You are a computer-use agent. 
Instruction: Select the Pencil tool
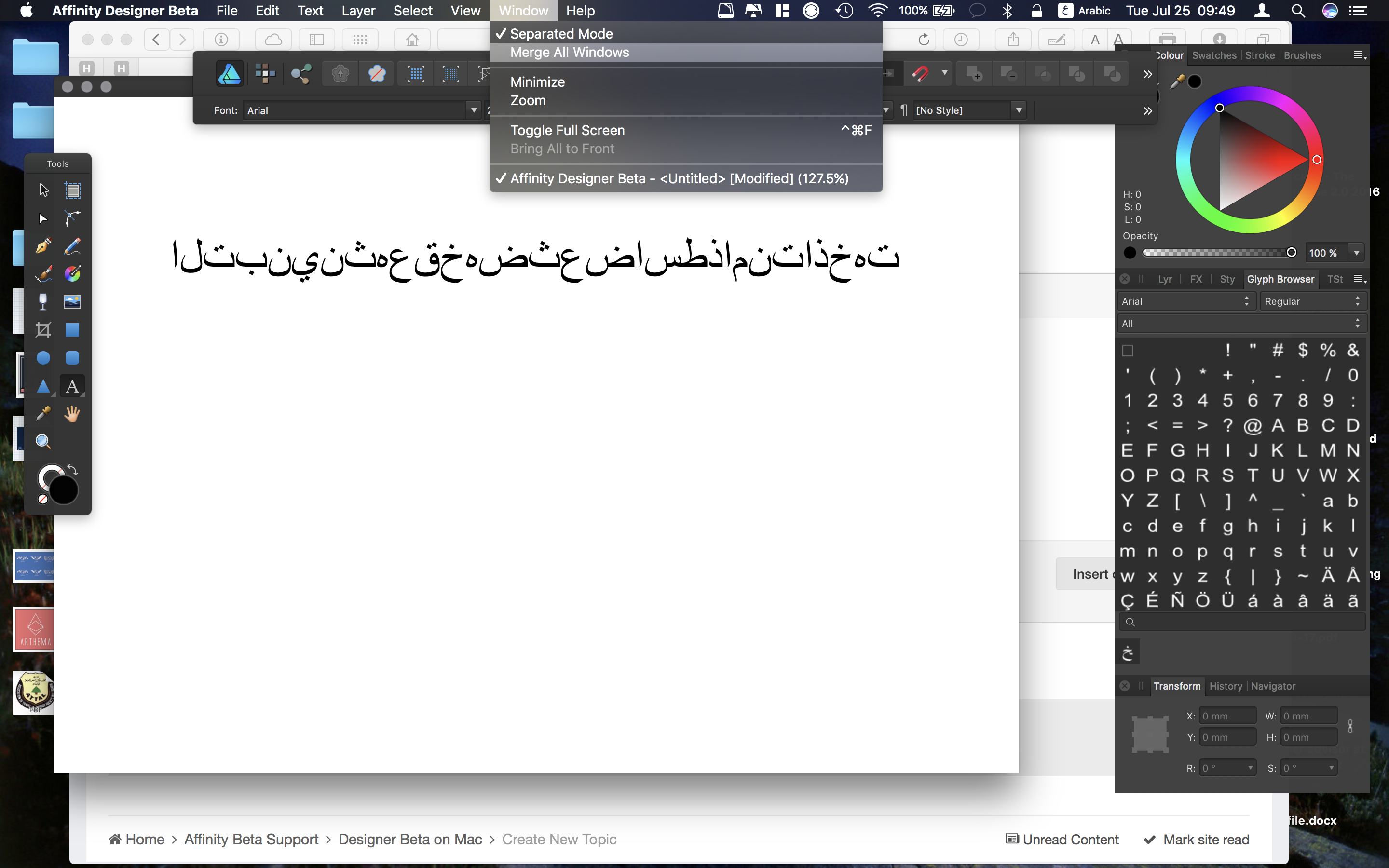click(x=72, y=246)
